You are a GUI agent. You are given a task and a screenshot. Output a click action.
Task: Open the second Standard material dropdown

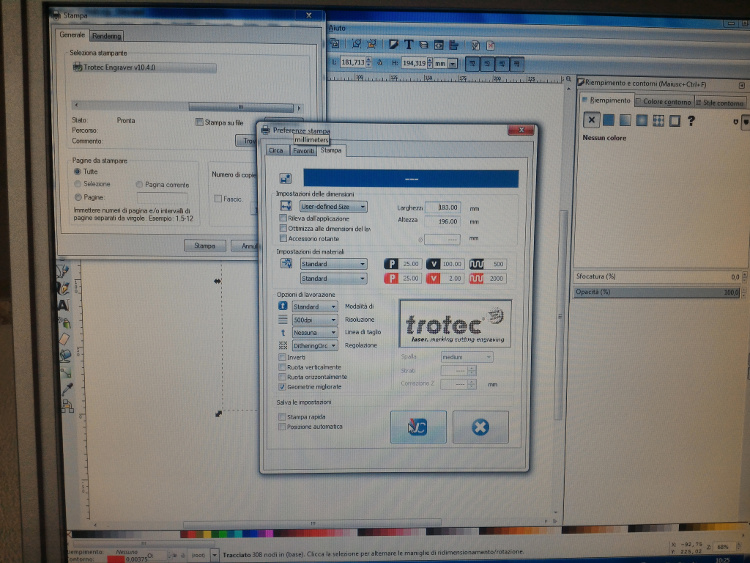pyautogui.click(x=333, y=278)
